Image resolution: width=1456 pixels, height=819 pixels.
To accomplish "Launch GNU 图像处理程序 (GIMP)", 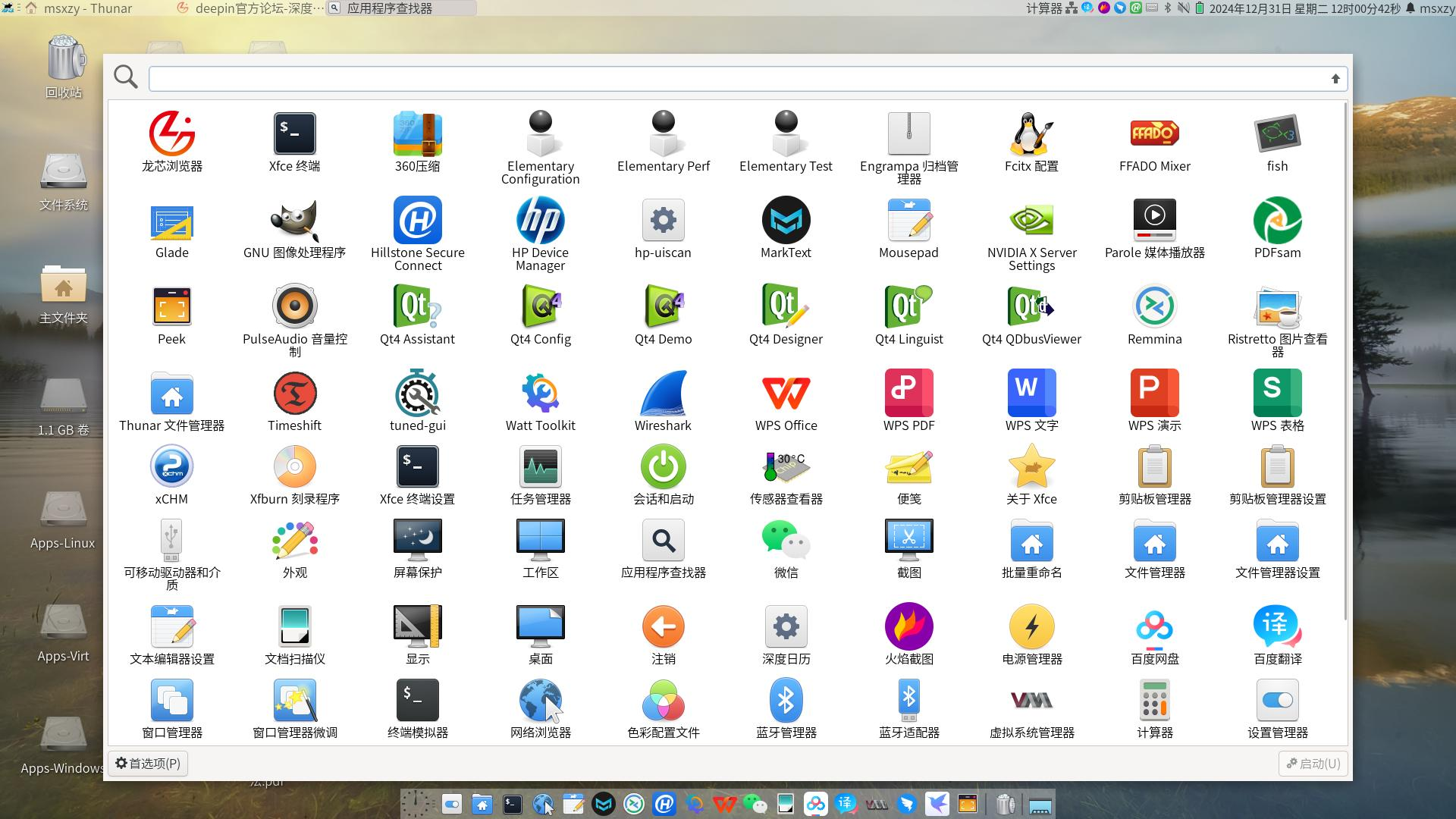I will pyautogui.click(x=294, y=221).
